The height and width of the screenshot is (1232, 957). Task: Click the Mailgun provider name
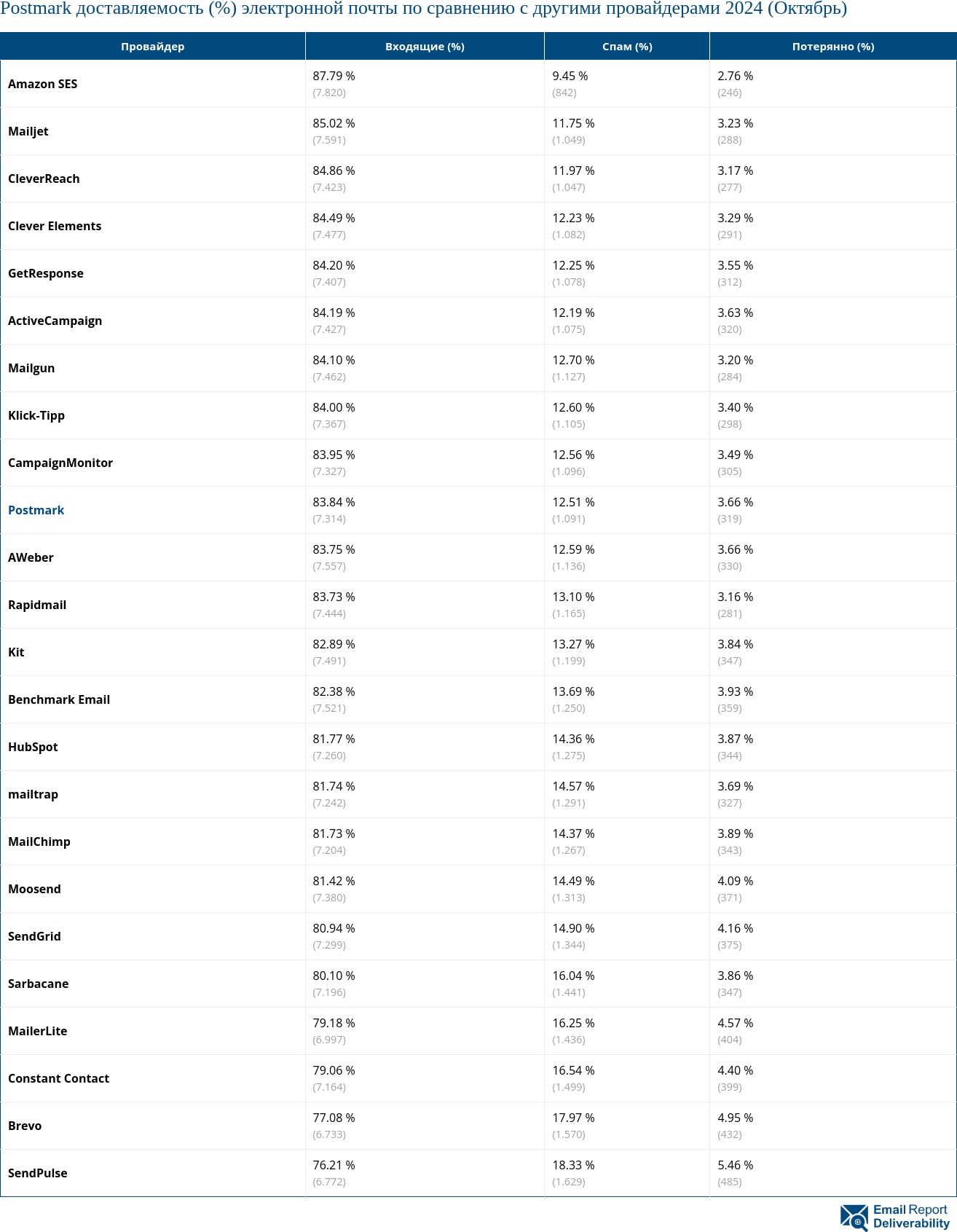point(31,368)
